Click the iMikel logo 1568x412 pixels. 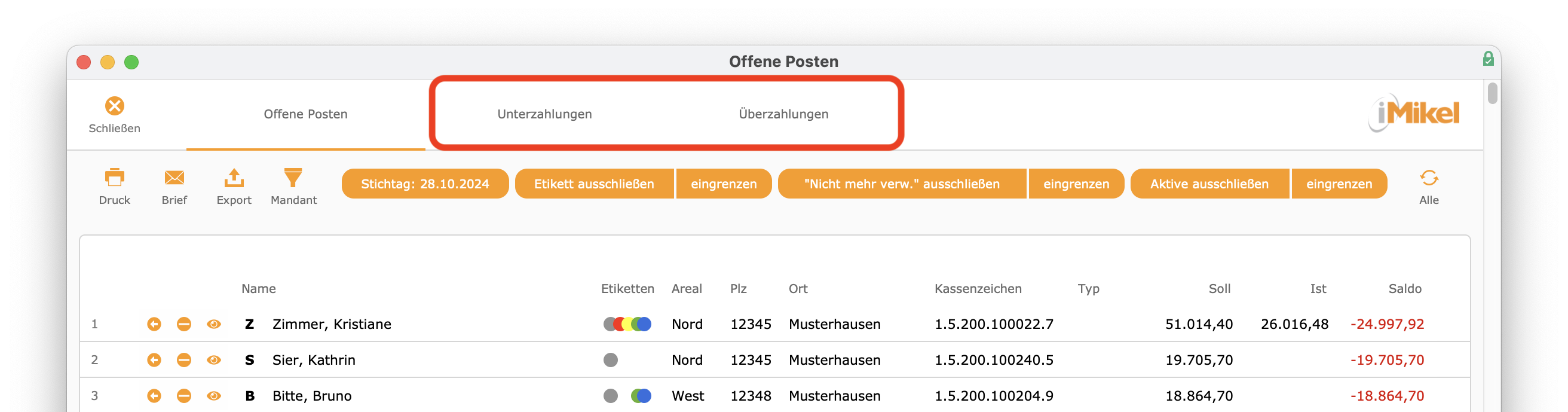[x=1413, y=113]
